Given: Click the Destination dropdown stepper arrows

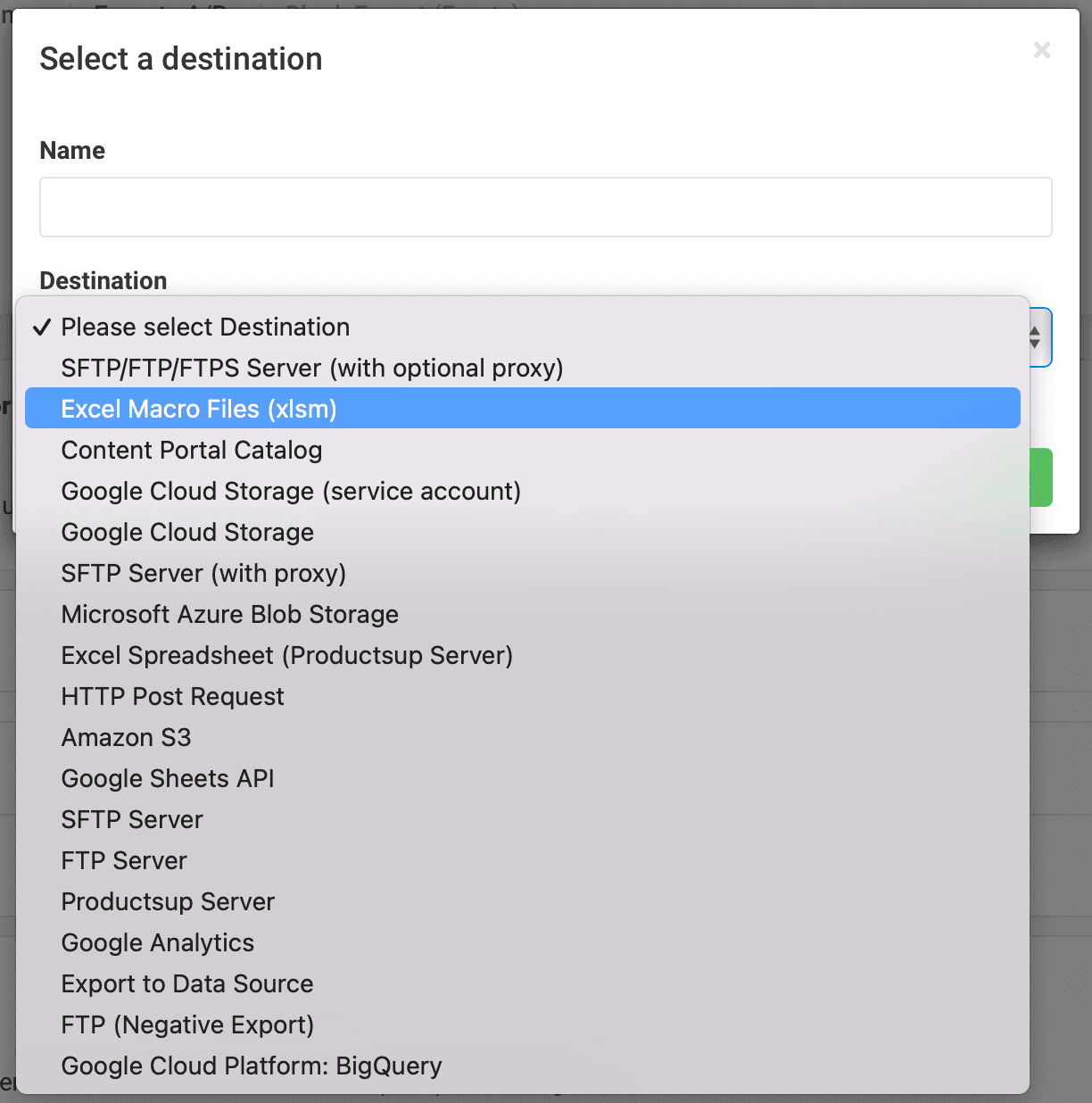Looking at the screenshot, I should click(1035, 337).
